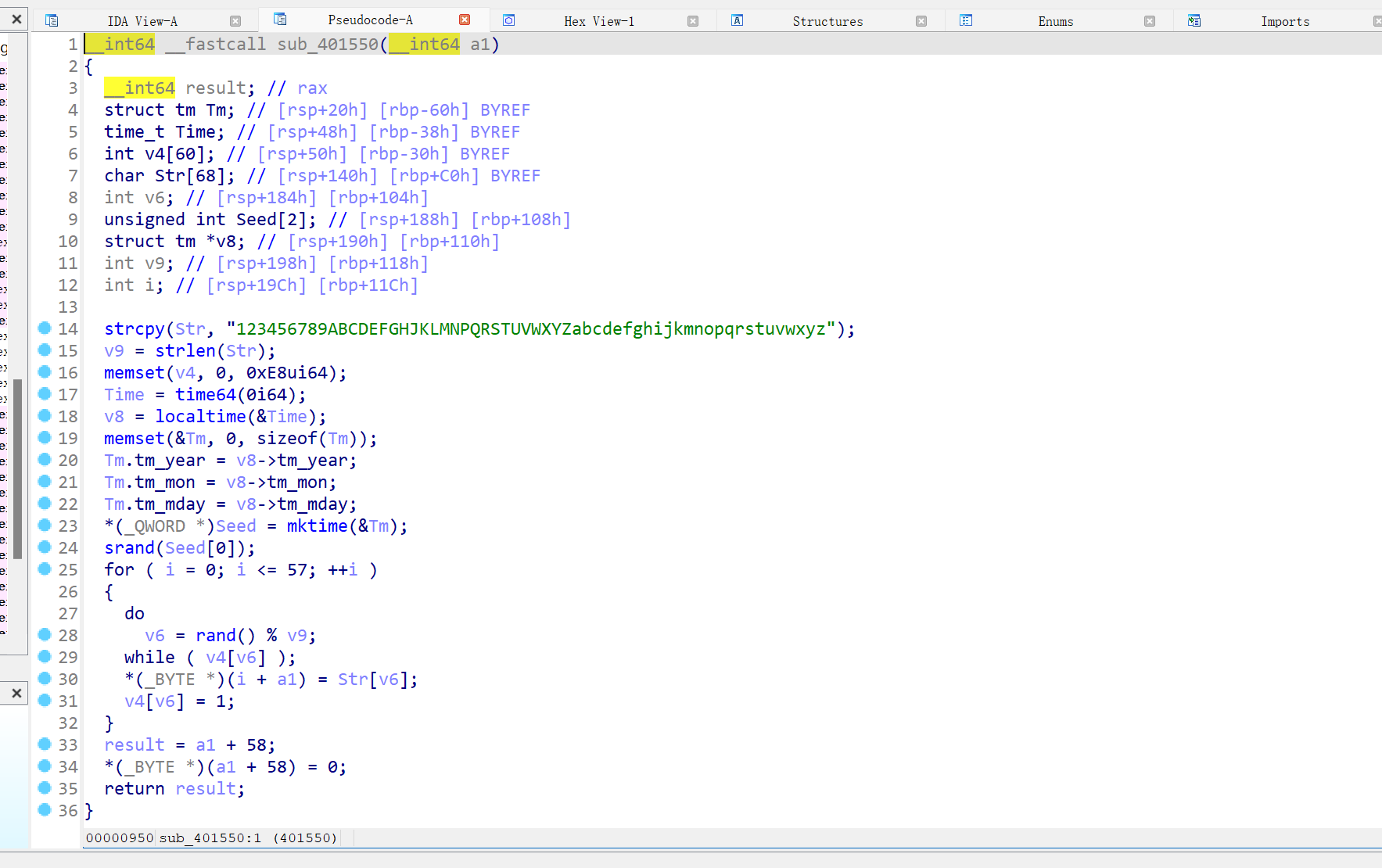Close the IDA View-A tab
Viewport: 1382px width, 868px height.
(x=235, y=21)
